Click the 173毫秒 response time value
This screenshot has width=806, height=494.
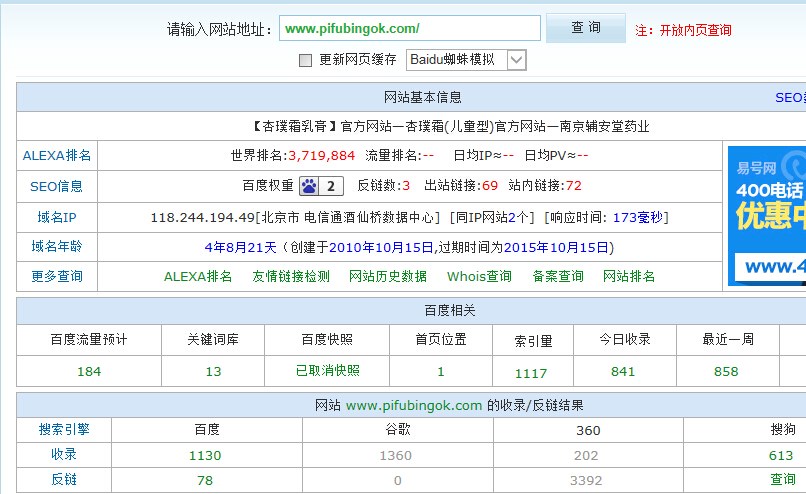pyautogui.click(x=637, y=217)
